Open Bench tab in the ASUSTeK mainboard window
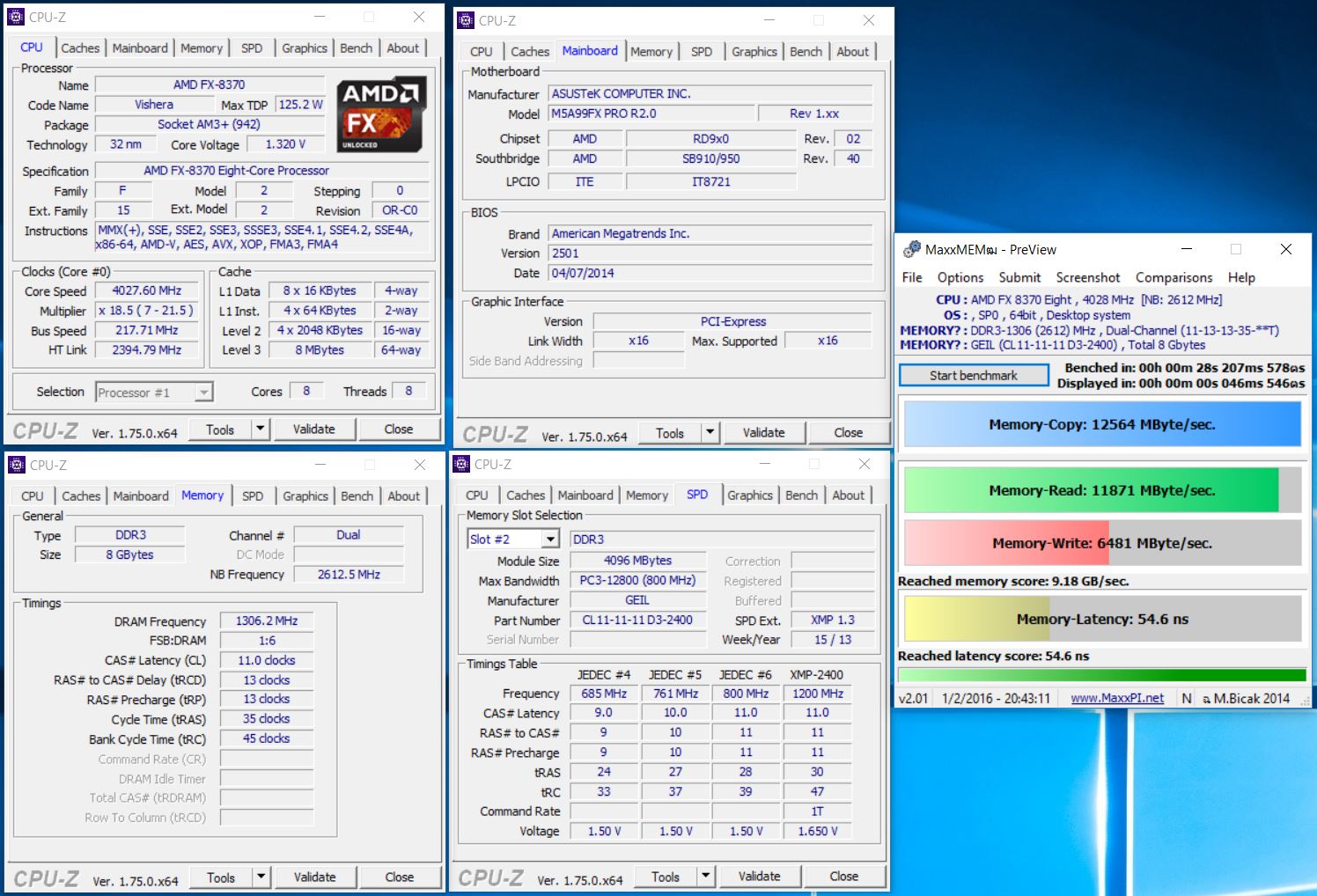The width and height of the screenshot is (1317, 896). 806,52
